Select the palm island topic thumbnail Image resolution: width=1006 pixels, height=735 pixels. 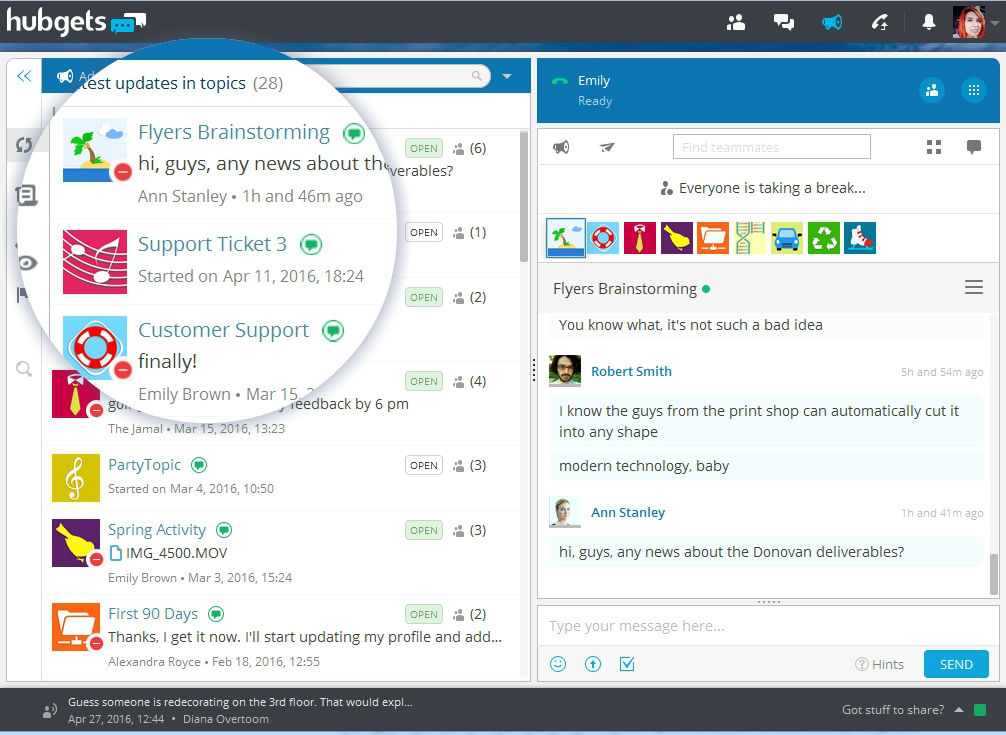point(566,238)
